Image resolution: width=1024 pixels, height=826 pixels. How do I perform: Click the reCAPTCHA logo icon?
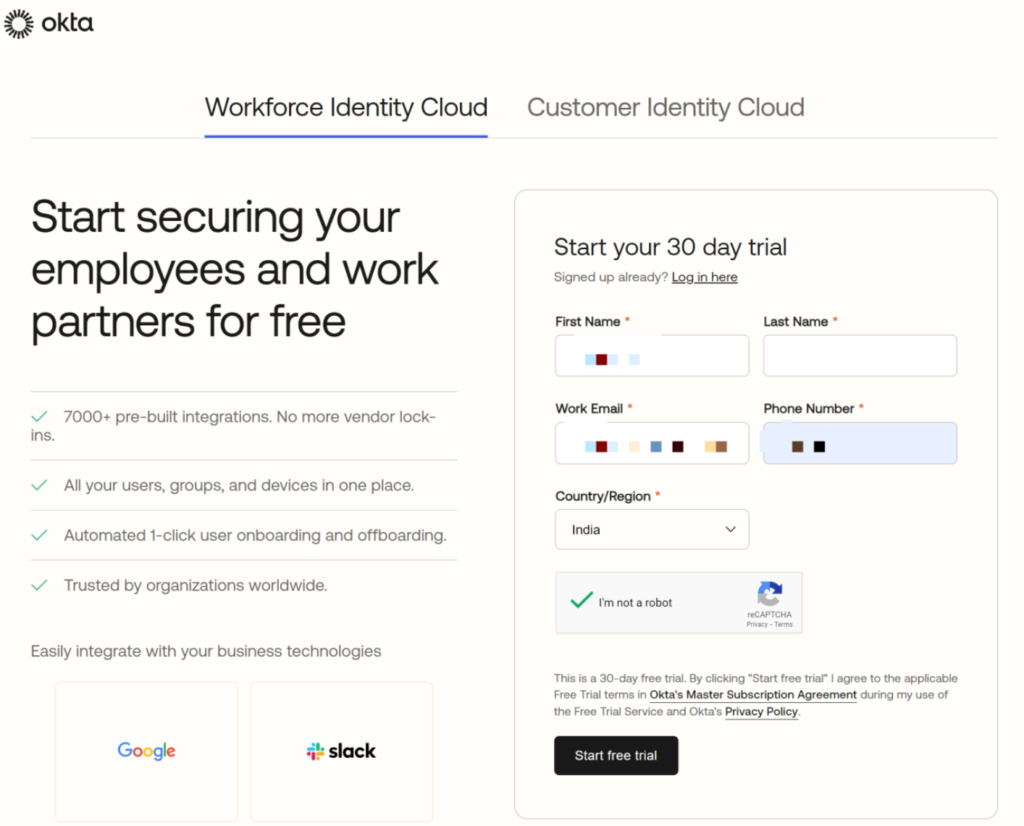coord(769,594)
